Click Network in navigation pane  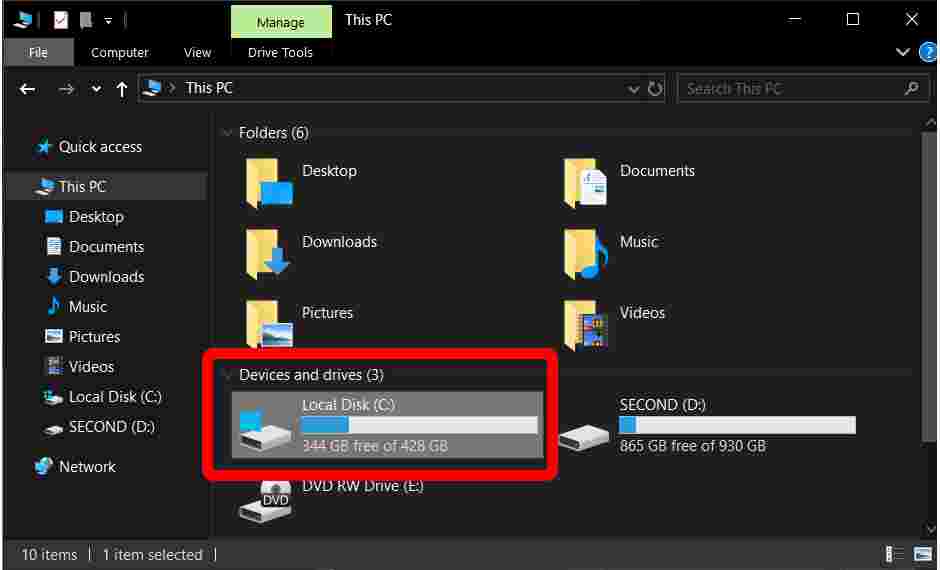tap(75, 466)
